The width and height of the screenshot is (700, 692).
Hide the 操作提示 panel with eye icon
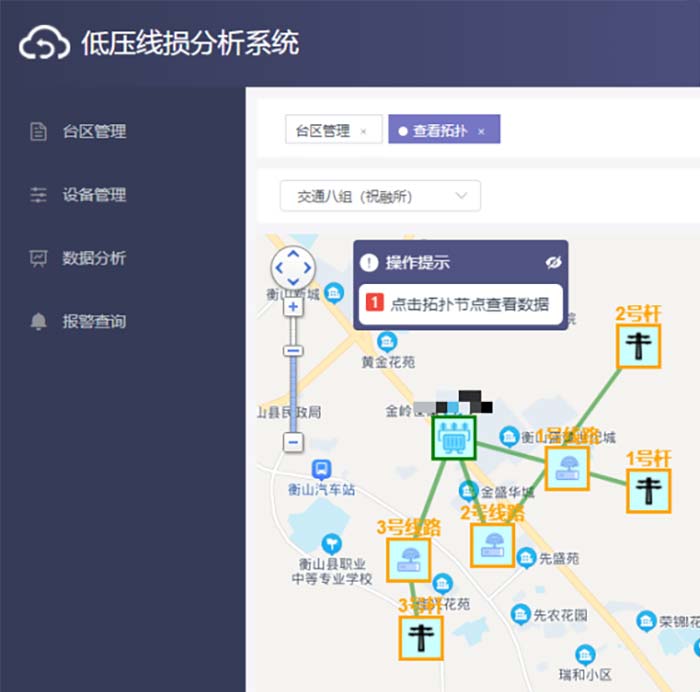pyautogui.click(x=553, y=262)
